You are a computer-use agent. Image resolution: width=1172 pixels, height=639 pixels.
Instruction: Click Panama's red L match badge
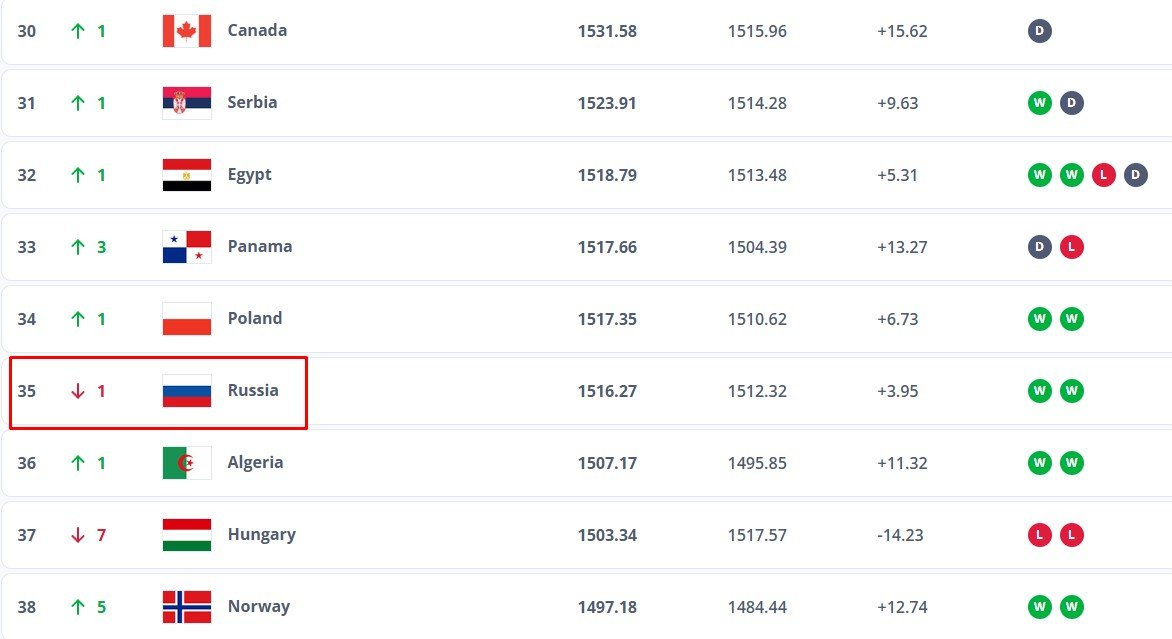point(1072,247)
